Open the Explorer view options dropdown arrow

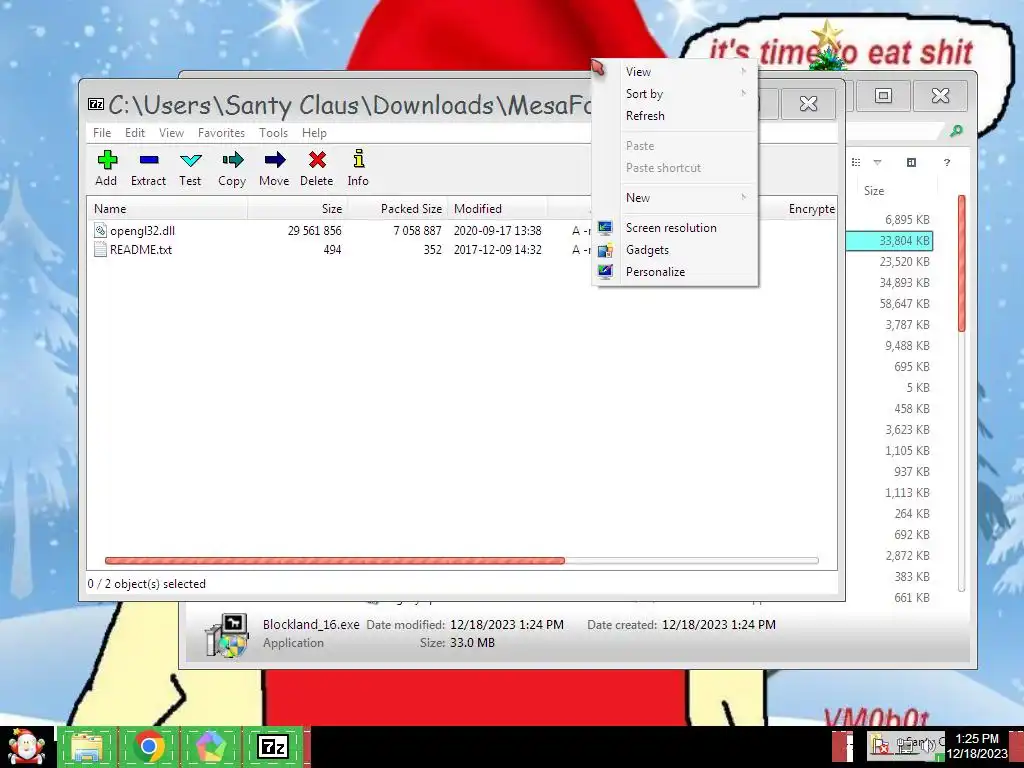click(x=878, y=163)
